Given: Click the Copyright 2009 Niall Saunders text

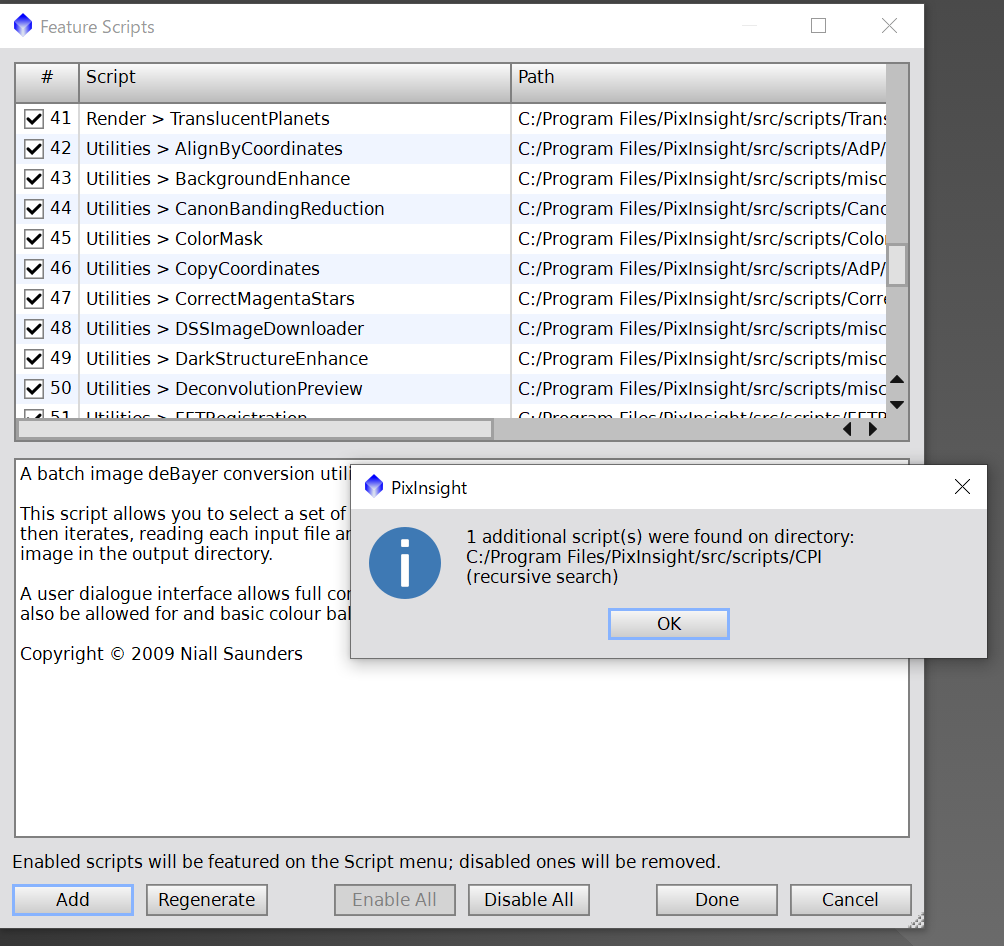Looking at the screenshot, I should (161, 654).
